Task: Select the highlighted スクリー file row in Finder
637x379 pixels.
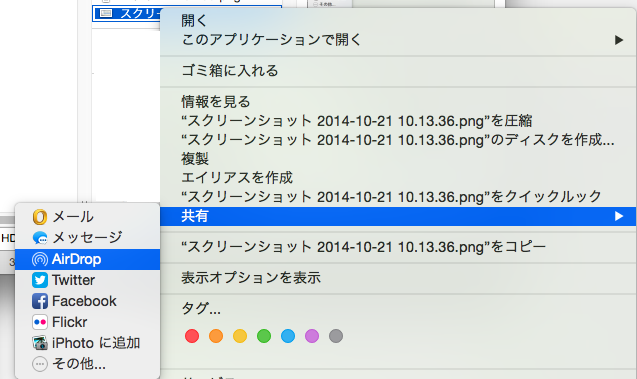Action: pyautogui.click(x=127, y=13)
